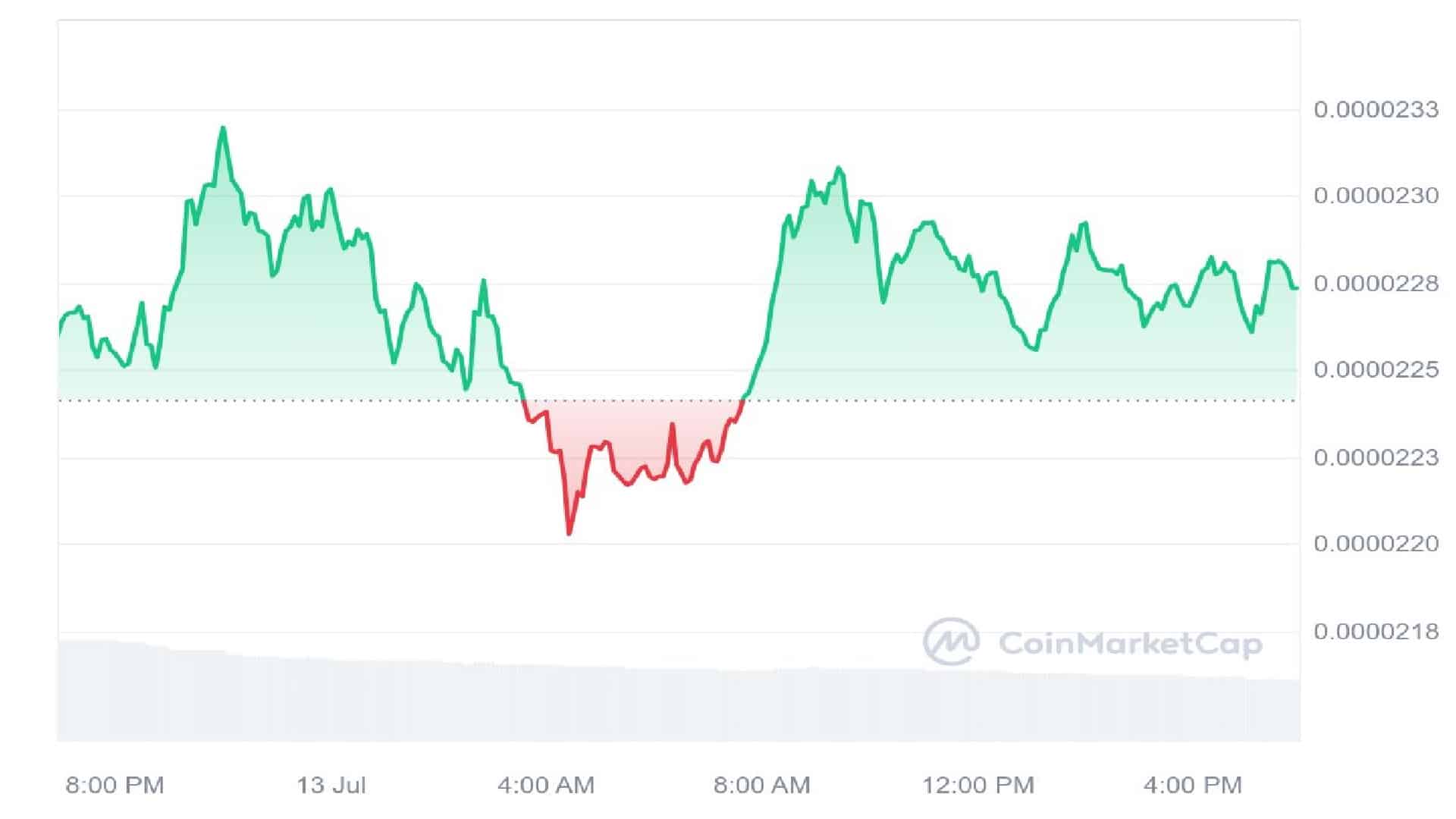Click the highest green peak of the price line

[223, 128]
